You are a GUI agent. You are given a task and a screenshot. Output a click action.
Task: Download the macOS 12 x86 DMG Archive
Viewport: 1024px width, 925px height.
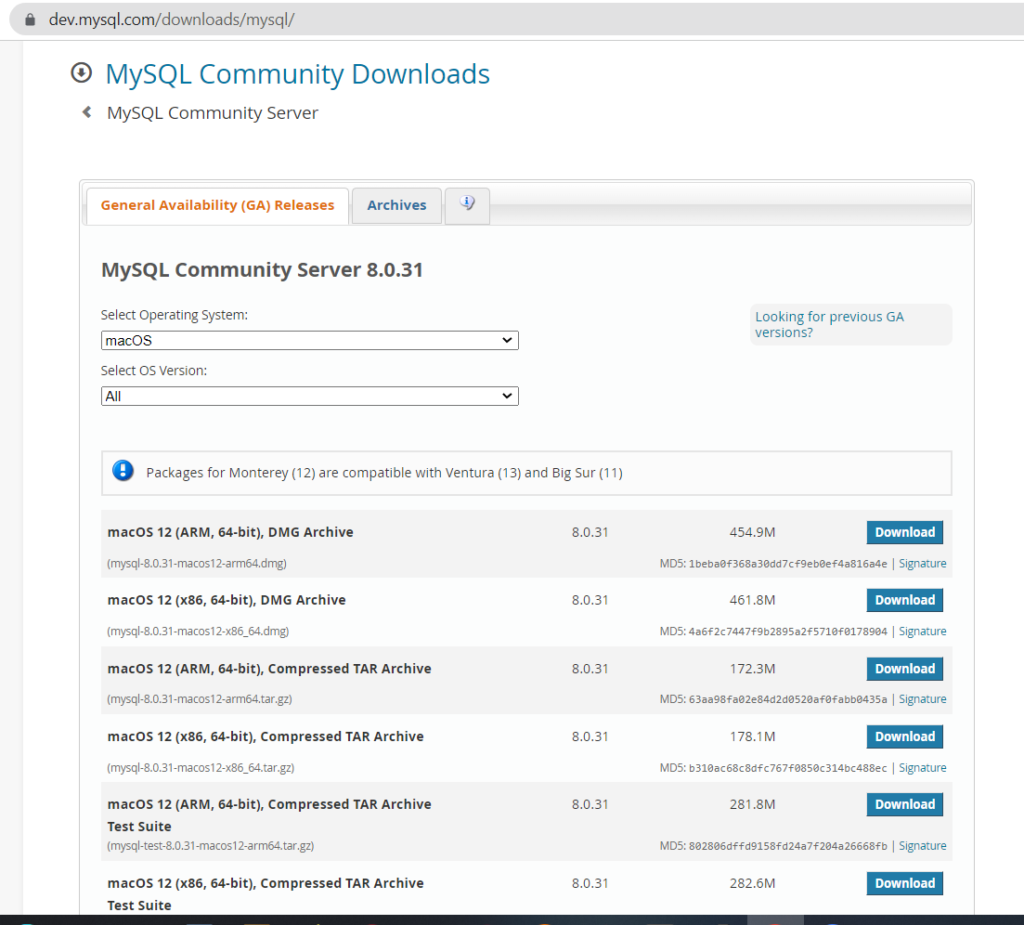pyautogui.click(x=904, y=600)
